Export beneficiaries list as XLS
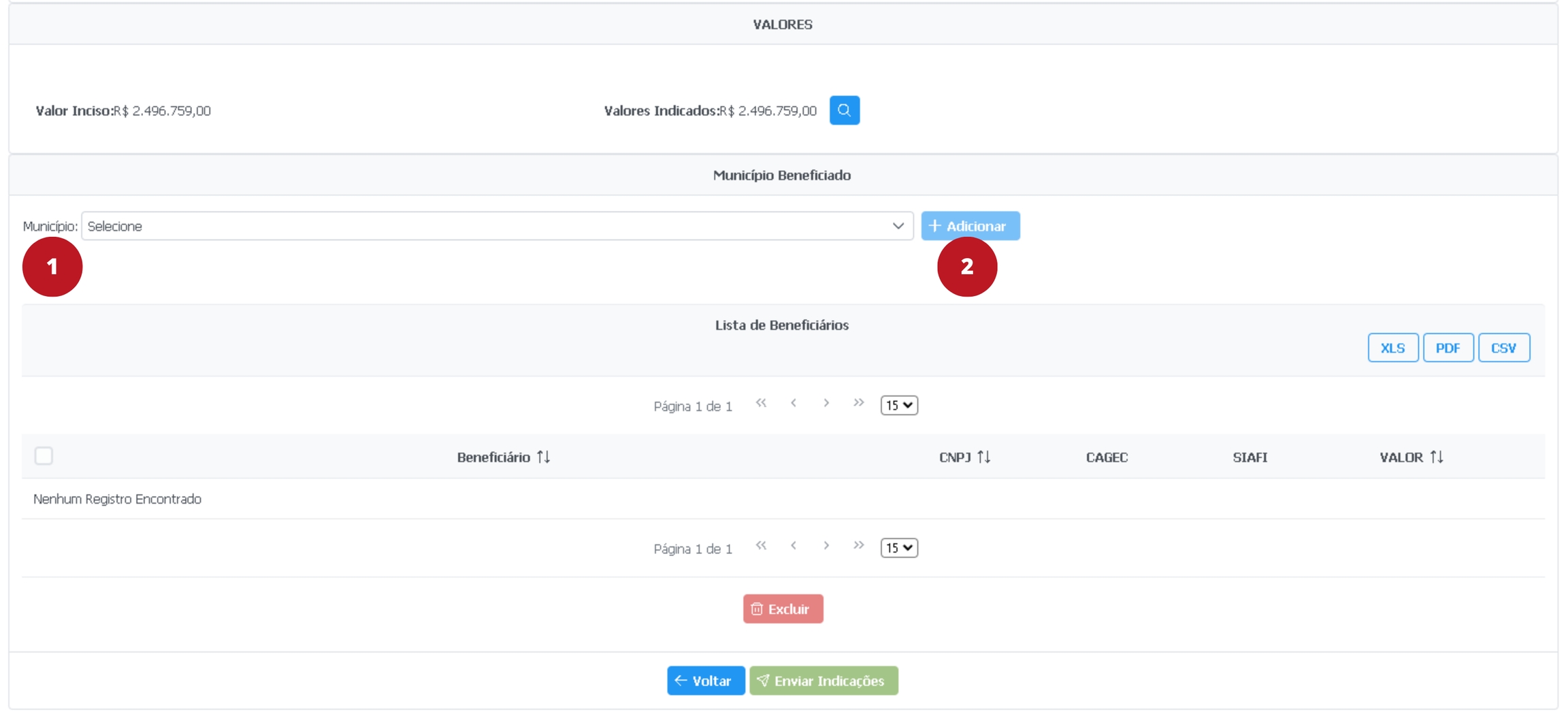Image resolution: width=1568 pixels, height=716 pixels. point(1392,348)
